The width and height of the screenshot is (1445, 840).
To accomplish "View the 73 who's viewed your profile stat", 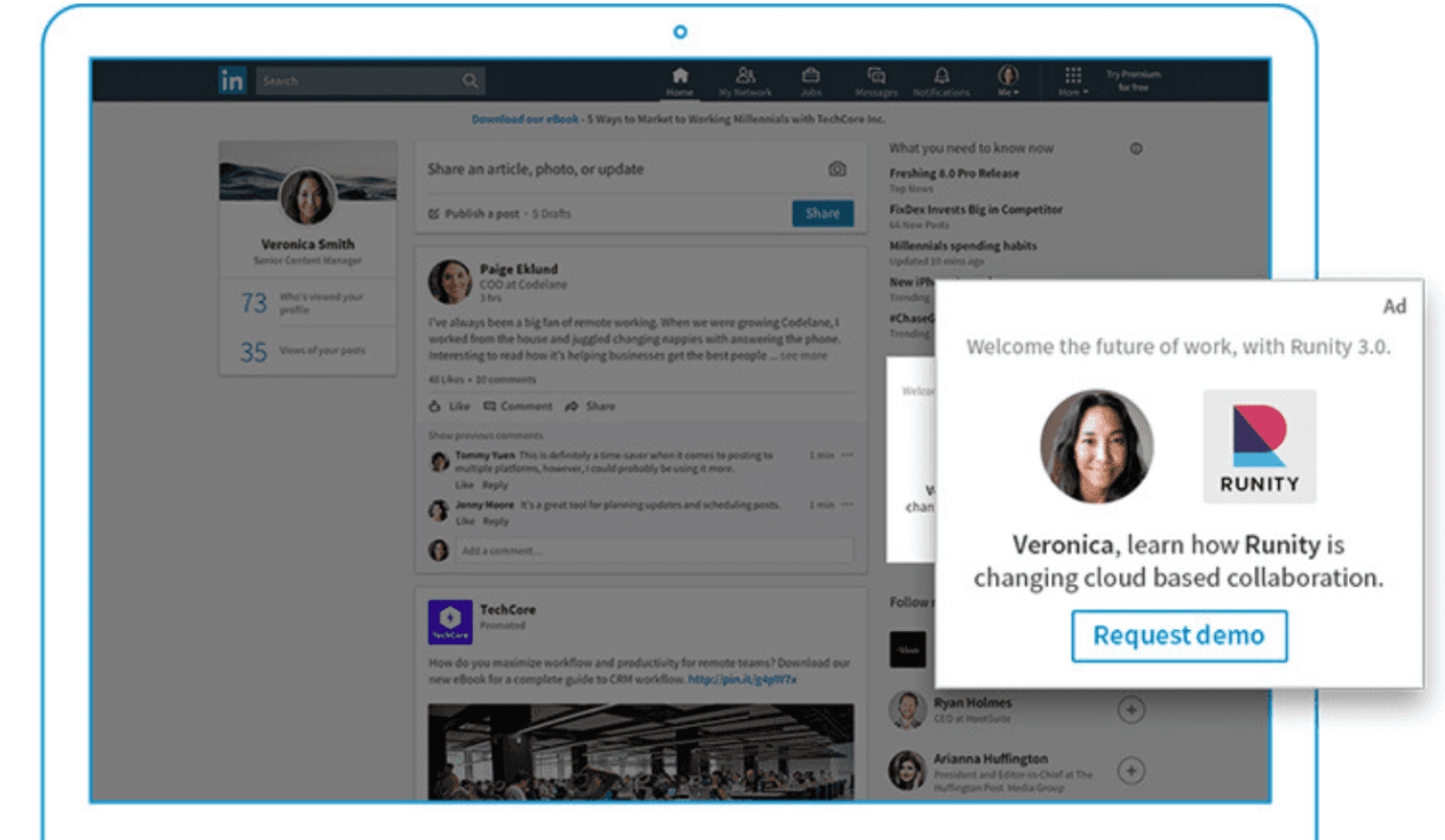I will coord(308,303).
